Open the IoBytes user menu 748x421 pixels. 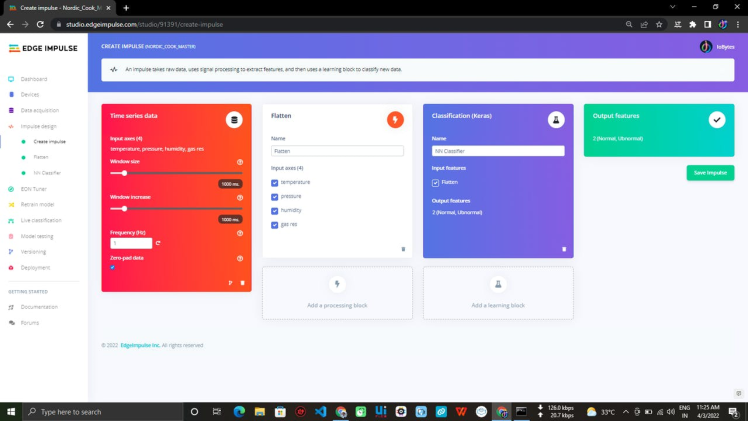point(725,47)
